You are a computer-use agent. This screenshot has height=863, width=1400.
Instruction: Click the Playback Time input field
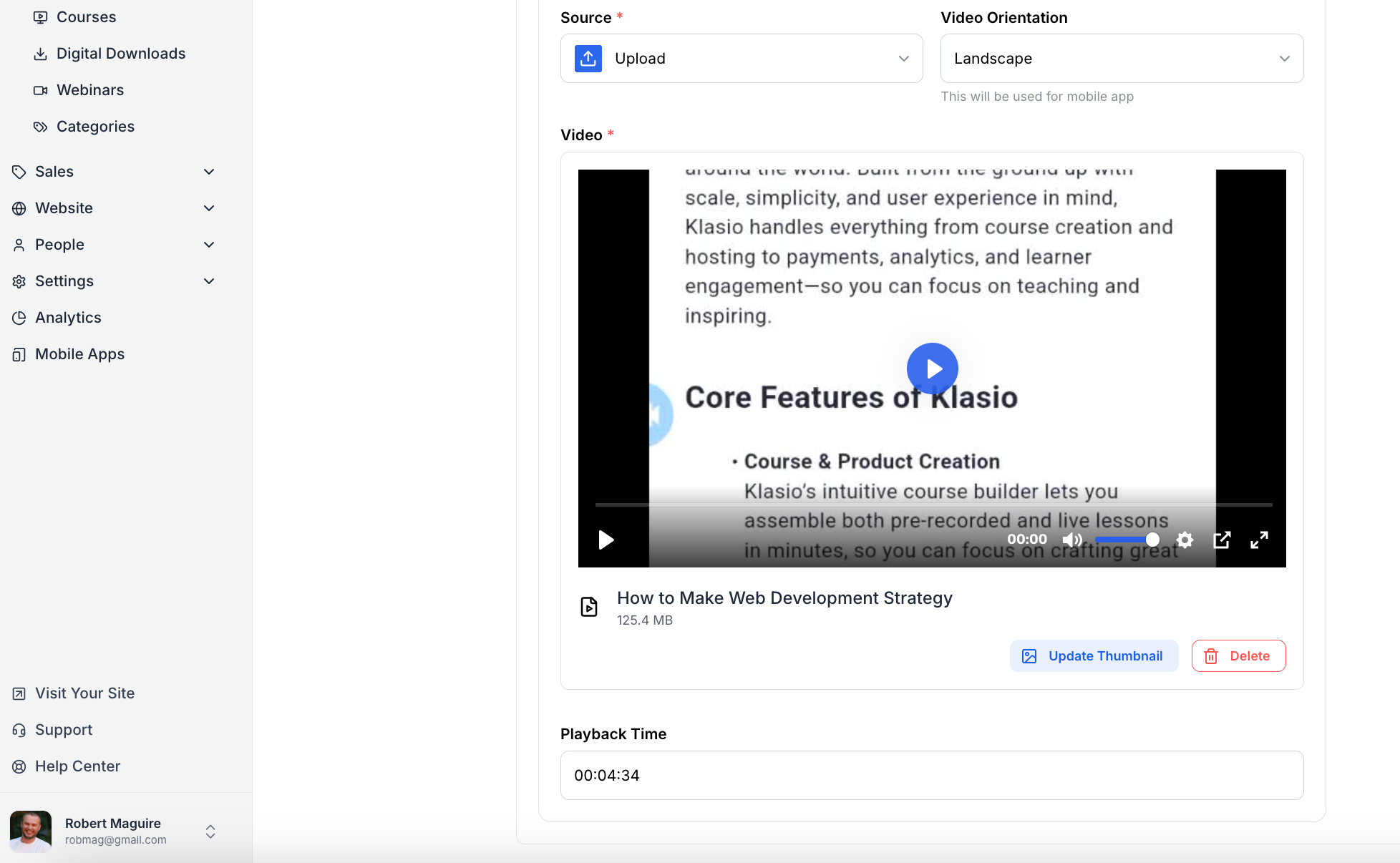coord(931,776)
